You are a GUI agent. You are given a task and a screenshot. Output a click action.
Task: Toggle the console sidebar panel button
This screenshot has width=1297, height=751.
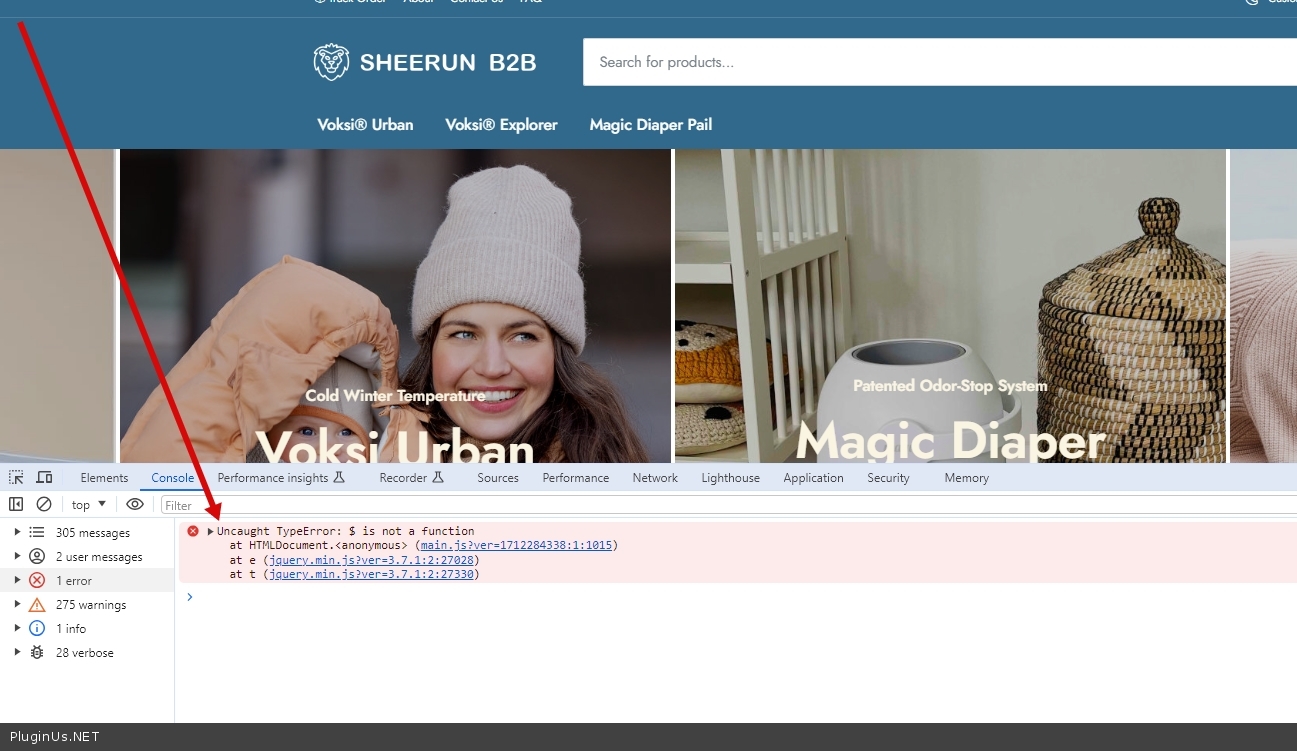click(16, 505)
